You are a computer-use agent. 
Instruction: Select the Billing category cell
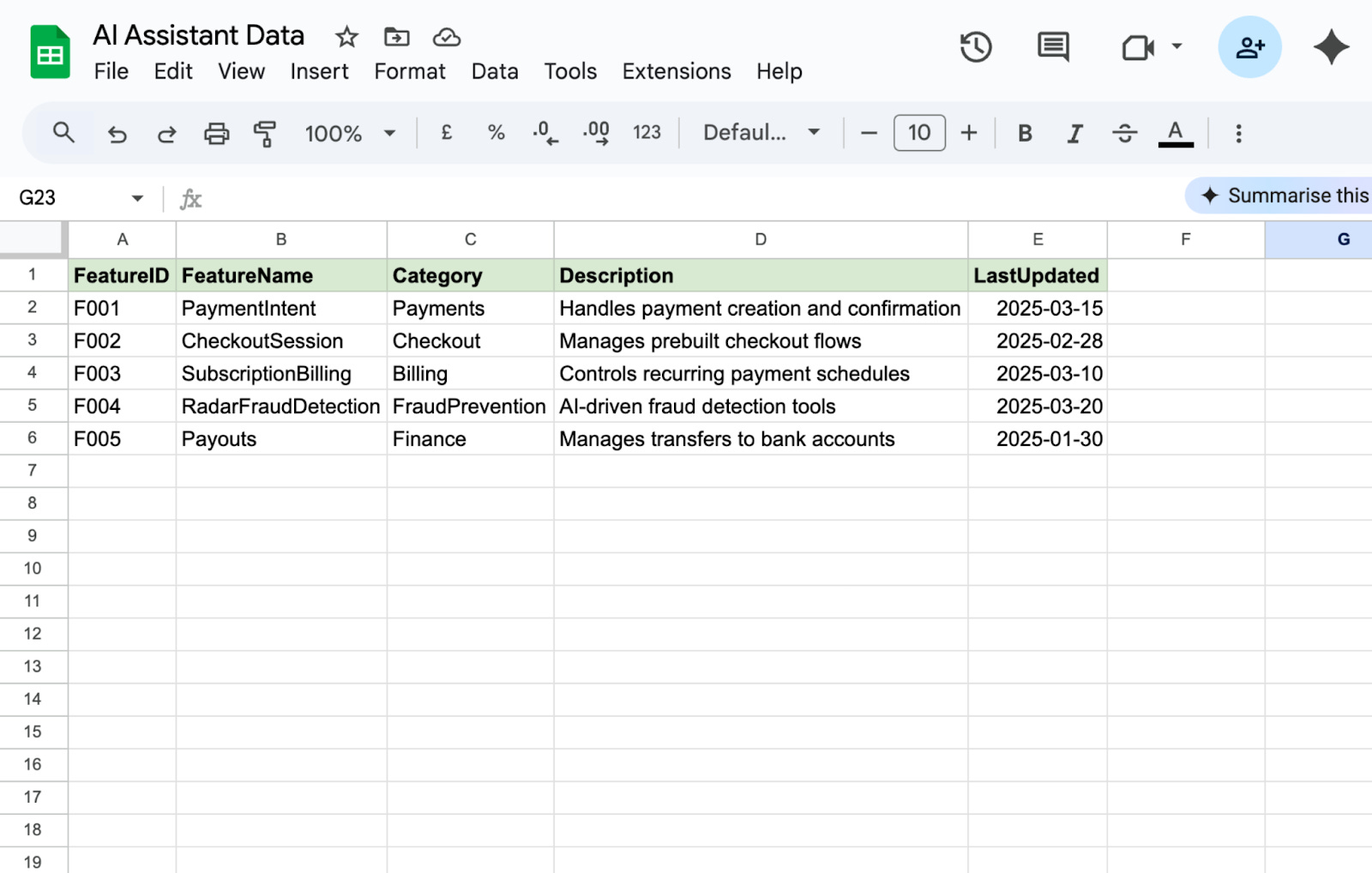point(470,373)
